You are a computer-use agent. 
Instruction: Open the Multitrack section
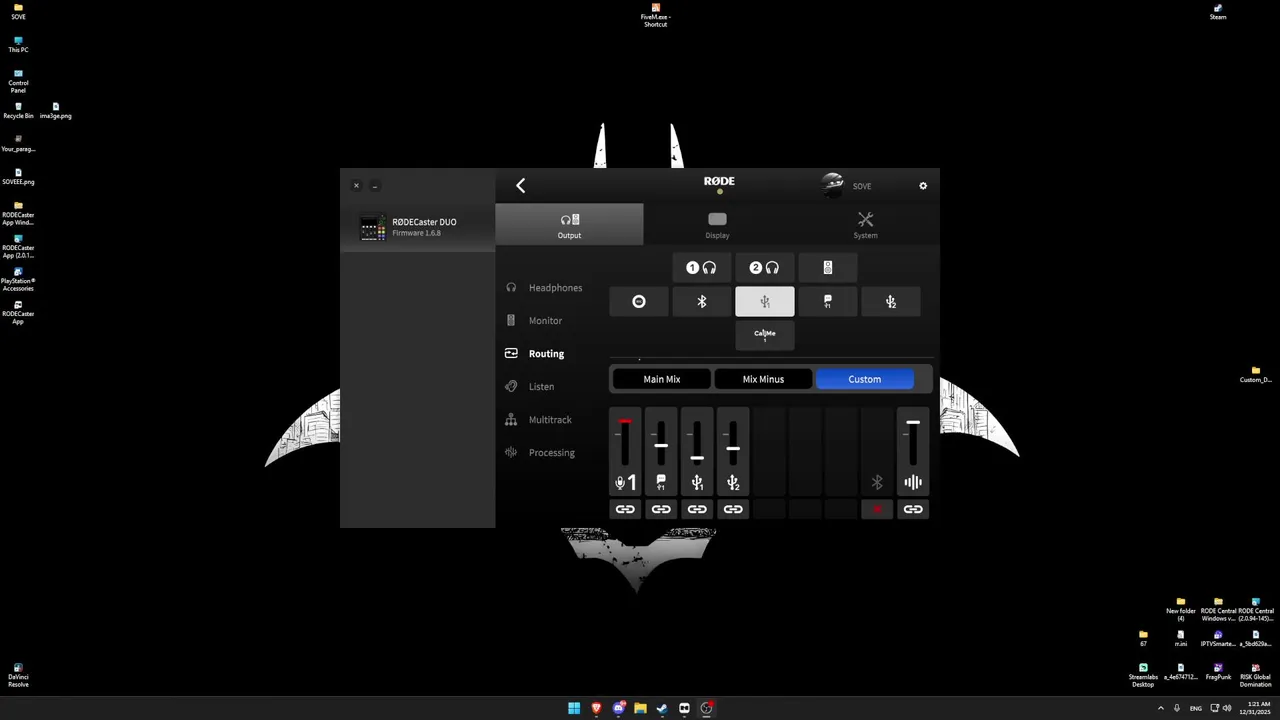(x=539, y=420)
